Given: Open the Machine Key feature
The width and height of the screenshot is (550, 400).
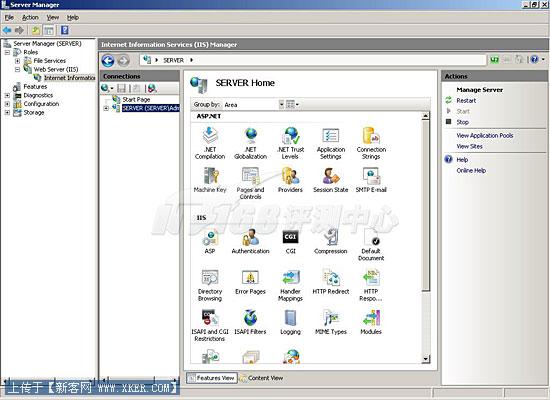Looking at the screenshot, I should (x=210, y=180).
